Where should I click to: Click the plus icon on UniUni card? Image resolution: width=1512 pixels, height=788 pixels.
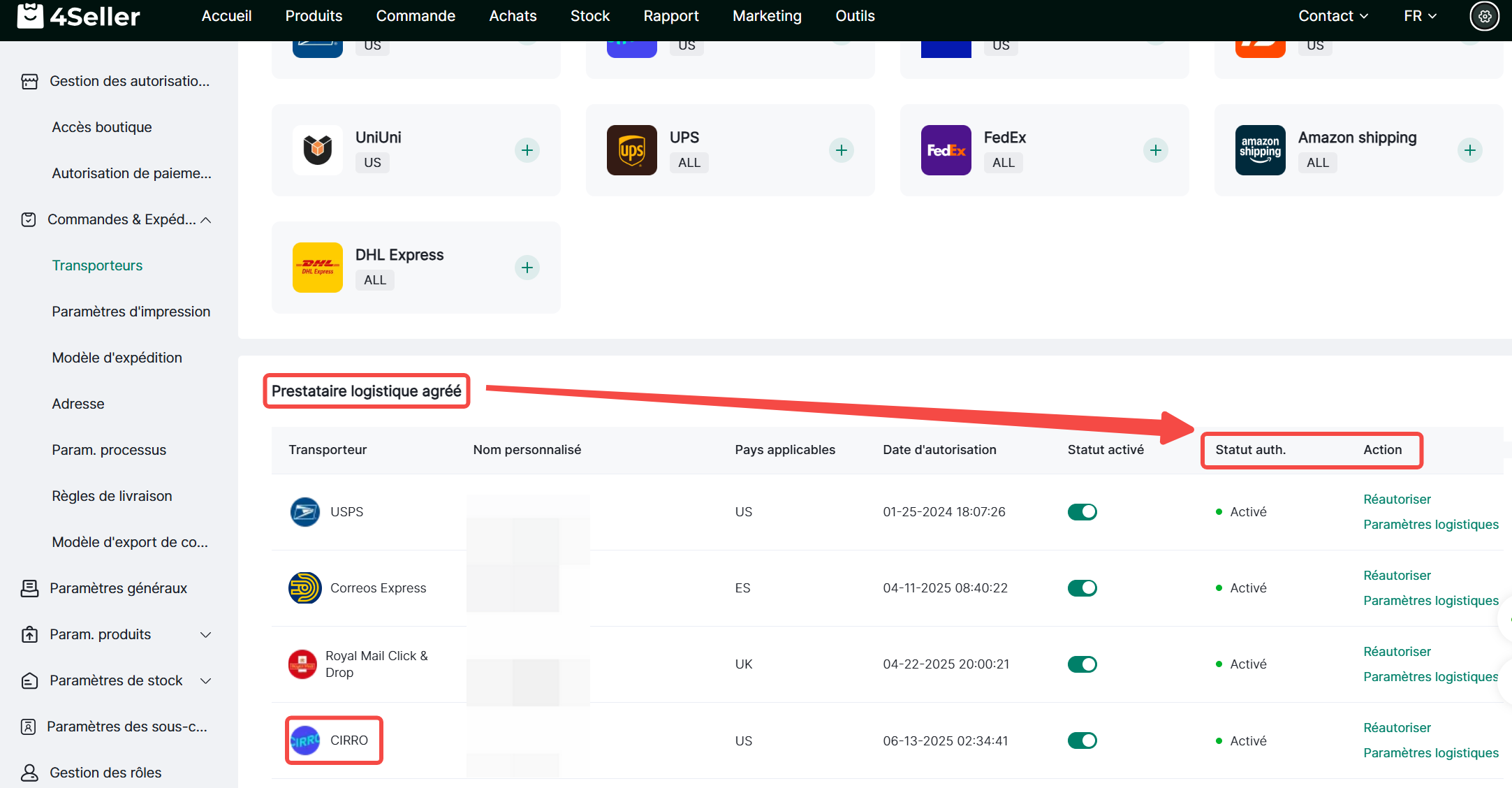point(527,150)
